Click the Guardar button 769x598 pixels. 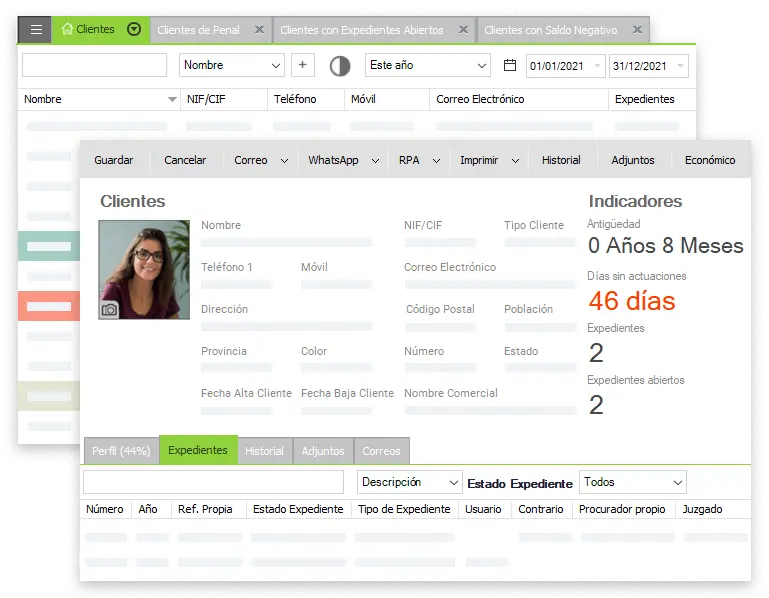click(x=114, y=160)
